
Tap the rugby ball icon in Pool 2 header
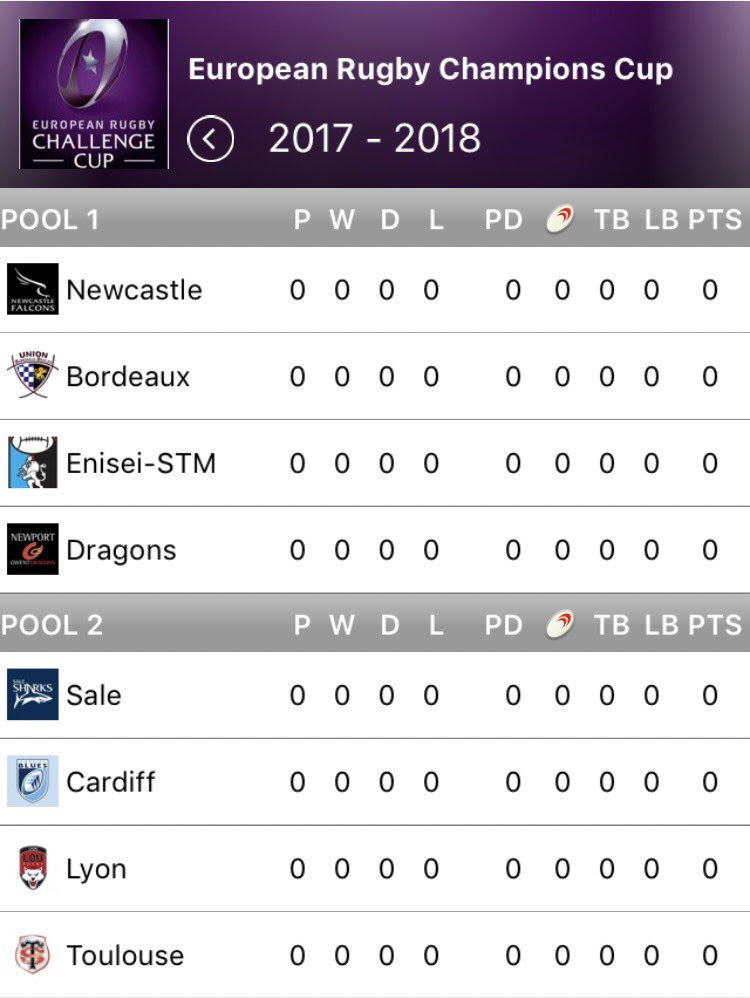(561, 625)
